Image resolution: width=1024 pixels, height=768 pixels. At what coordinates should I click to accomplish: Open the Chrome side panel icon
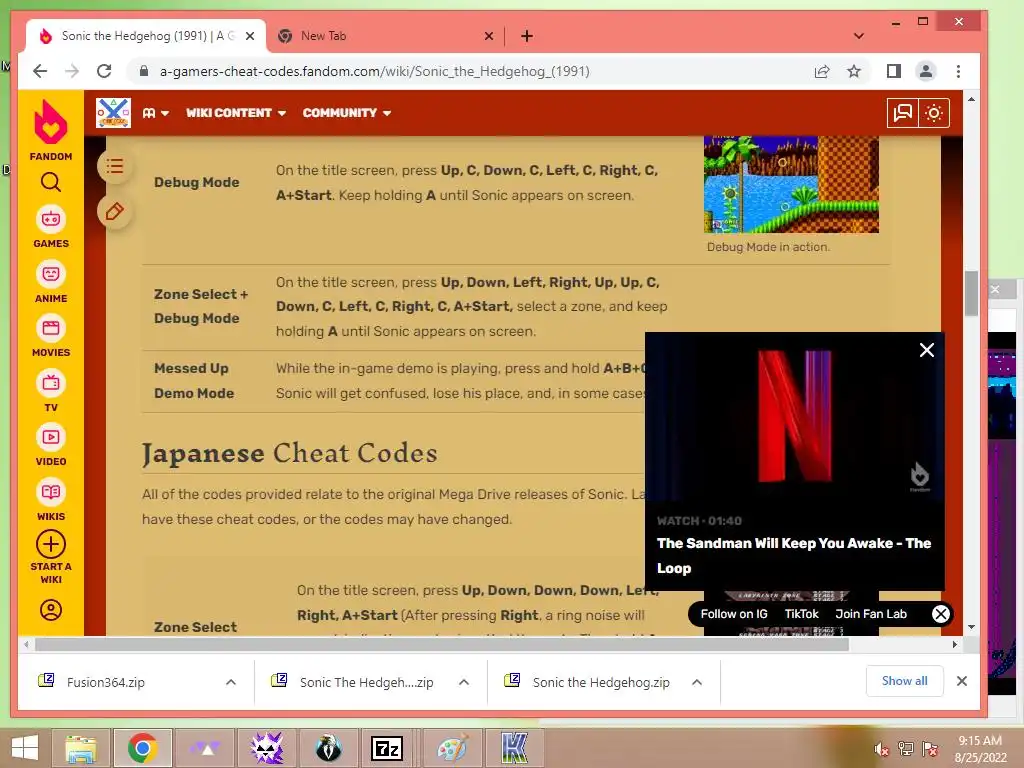coord(893,71)
